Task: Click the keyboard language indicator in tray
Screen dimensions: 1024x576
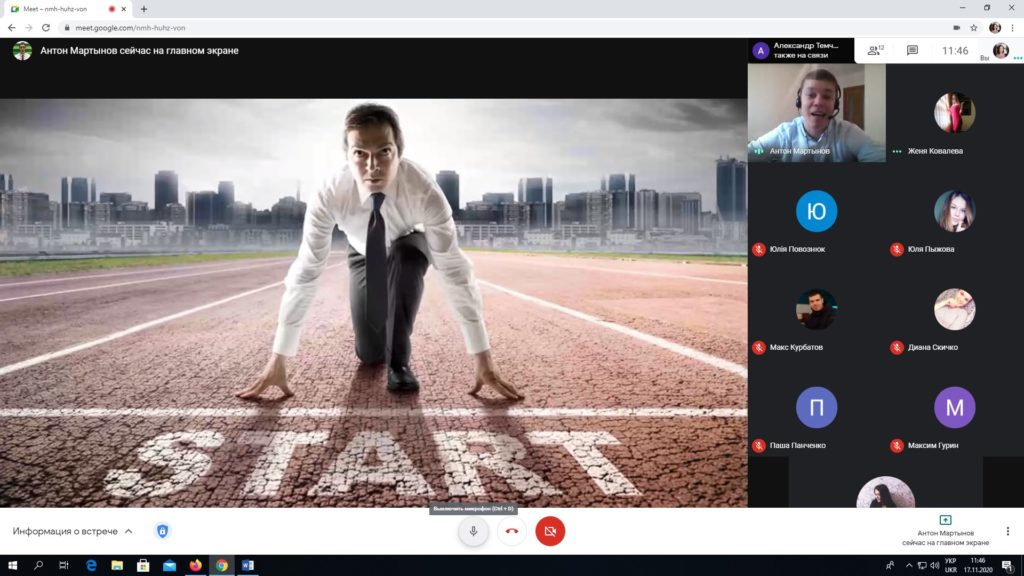Action: [950, 565]
